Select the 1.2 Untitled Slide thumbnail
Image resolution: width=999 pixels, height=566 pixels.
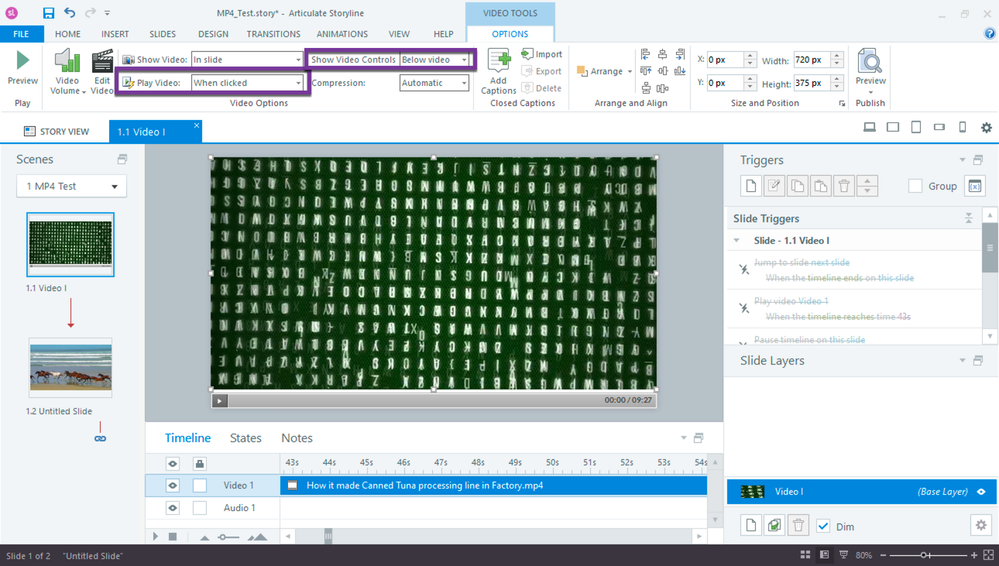tap(70, 367)
